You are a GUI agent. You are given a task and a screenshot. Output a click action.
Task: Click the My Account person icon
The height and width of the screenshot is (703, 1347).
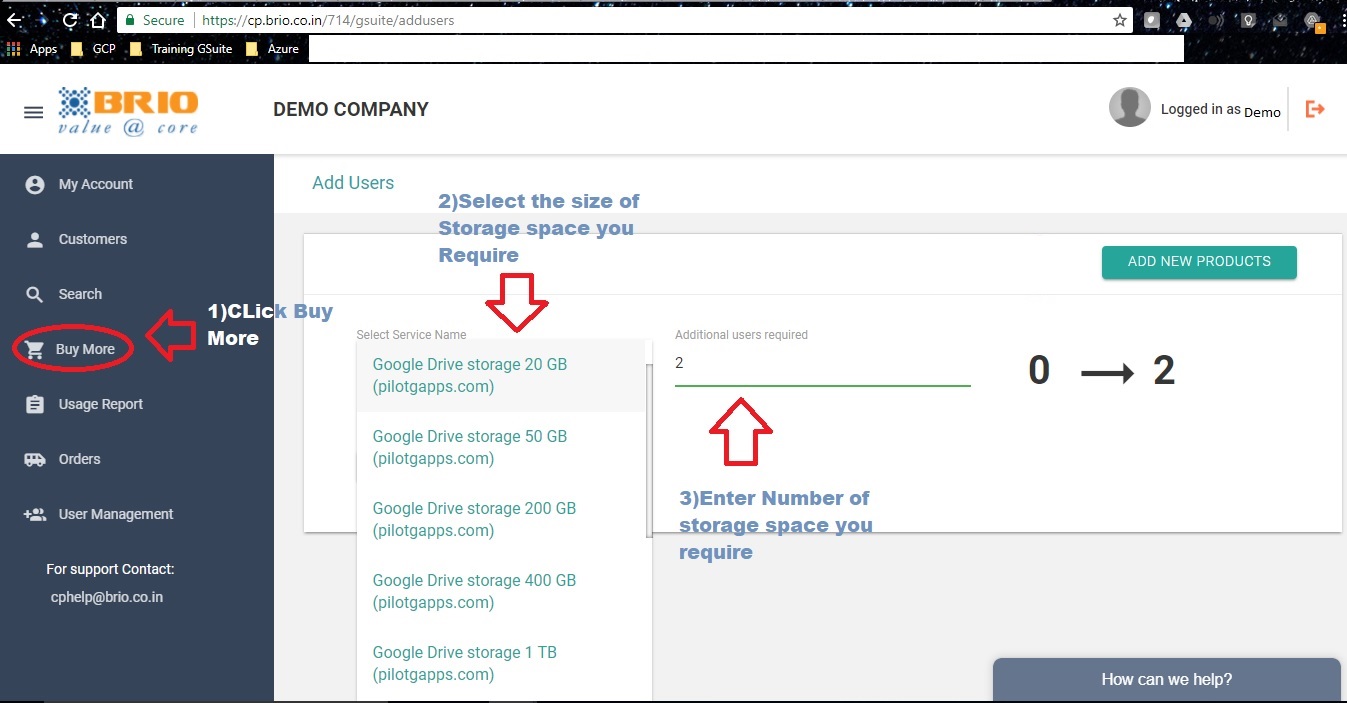coord(35,185)
